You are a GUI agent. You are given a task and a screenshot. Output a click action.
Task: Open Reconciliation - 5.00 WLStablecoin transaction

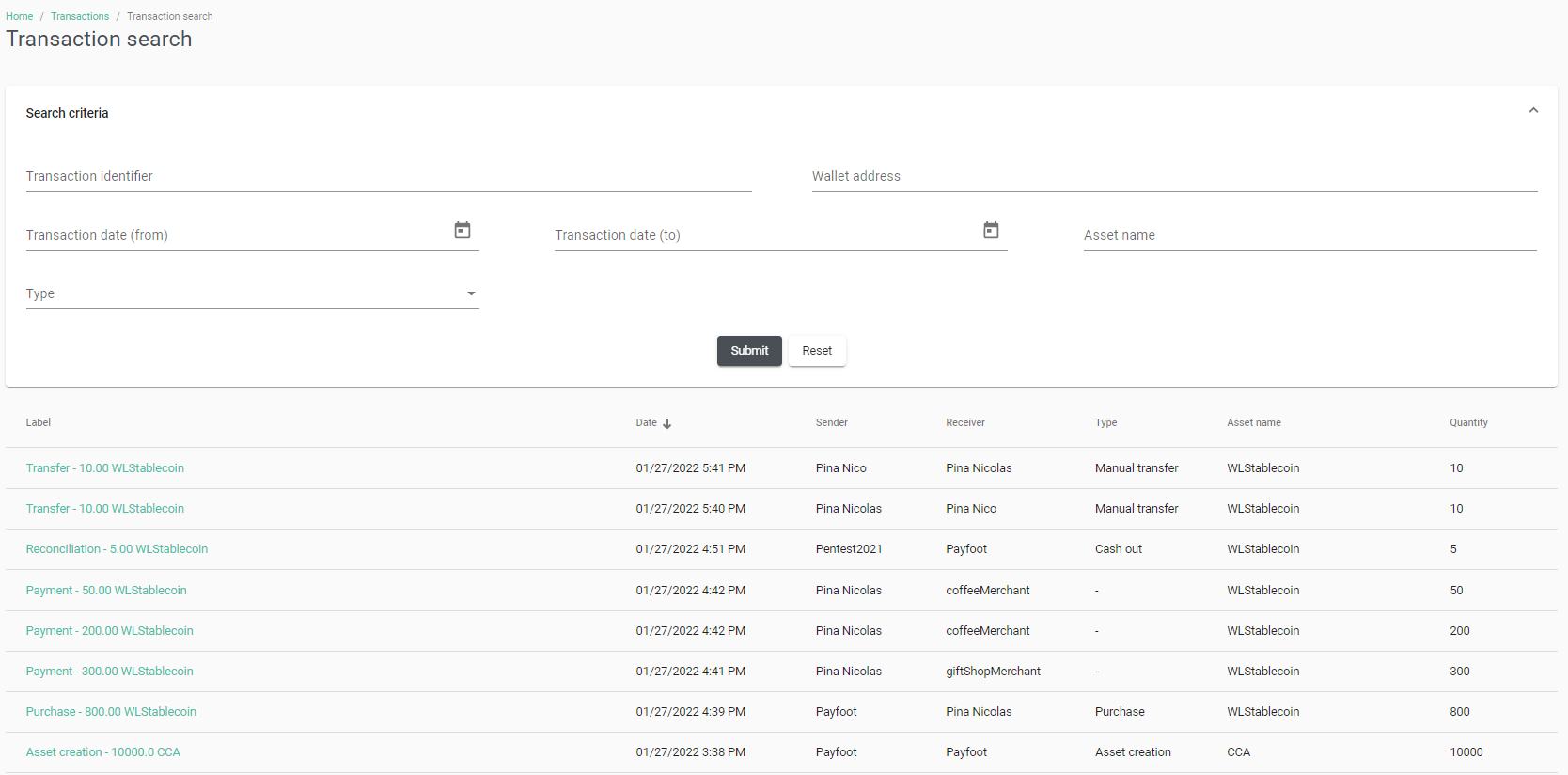point(117,549)
